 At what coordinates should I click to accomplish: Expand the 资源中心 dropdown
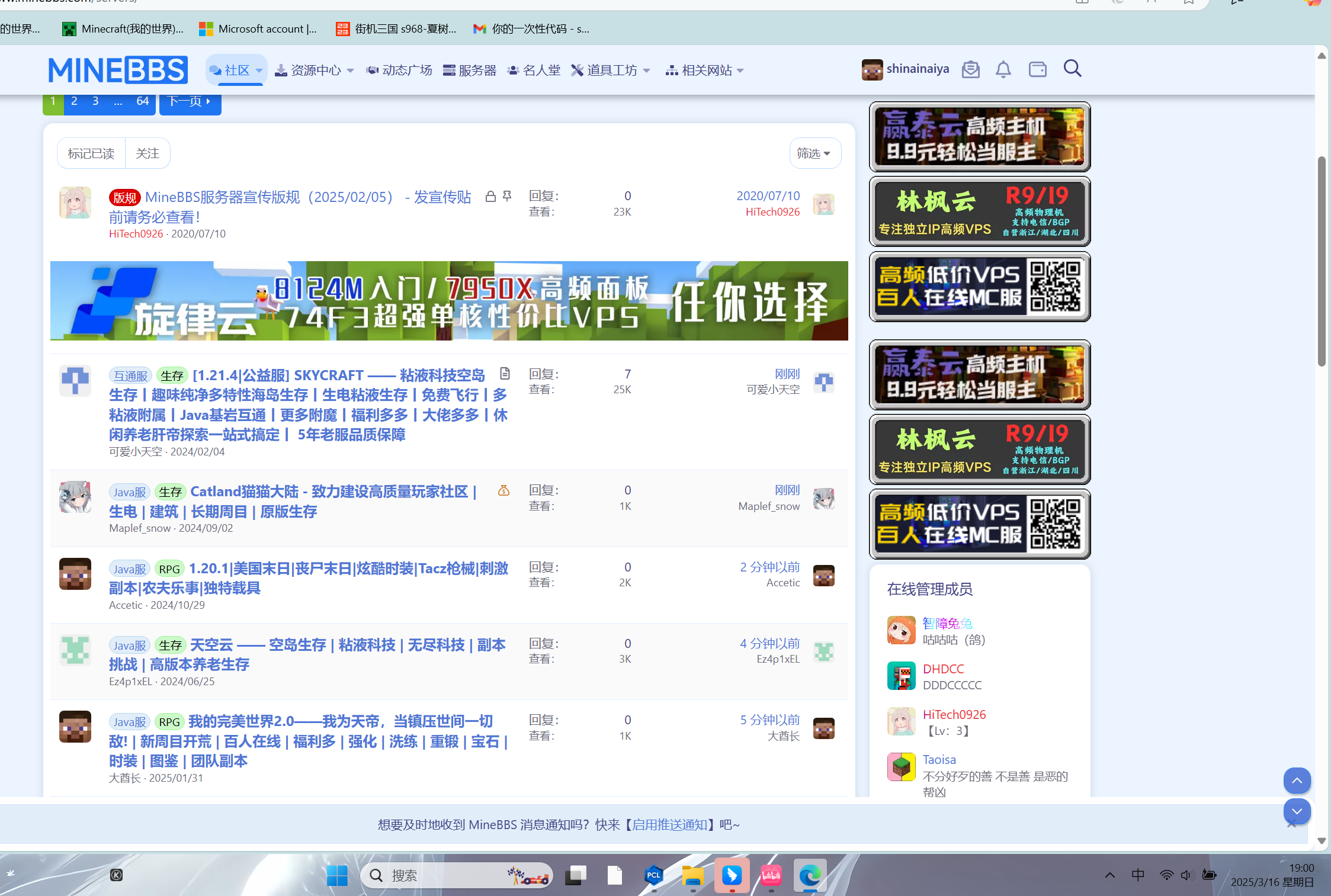(x=351, y=70)
